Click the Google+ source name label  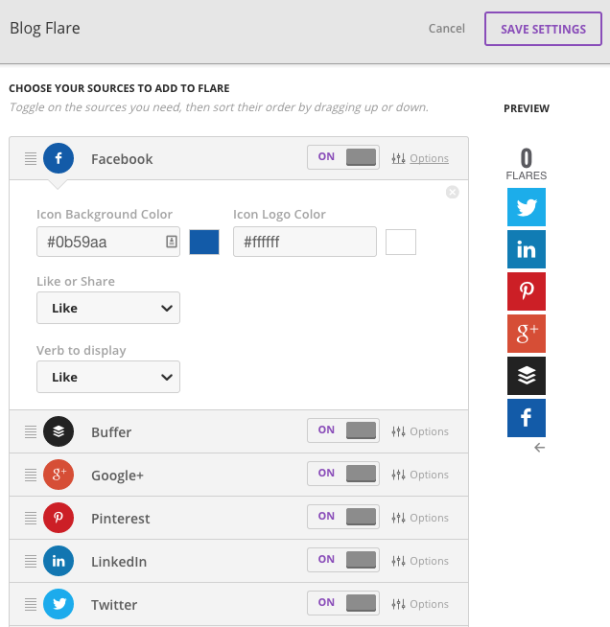click(x=117, y=475)
